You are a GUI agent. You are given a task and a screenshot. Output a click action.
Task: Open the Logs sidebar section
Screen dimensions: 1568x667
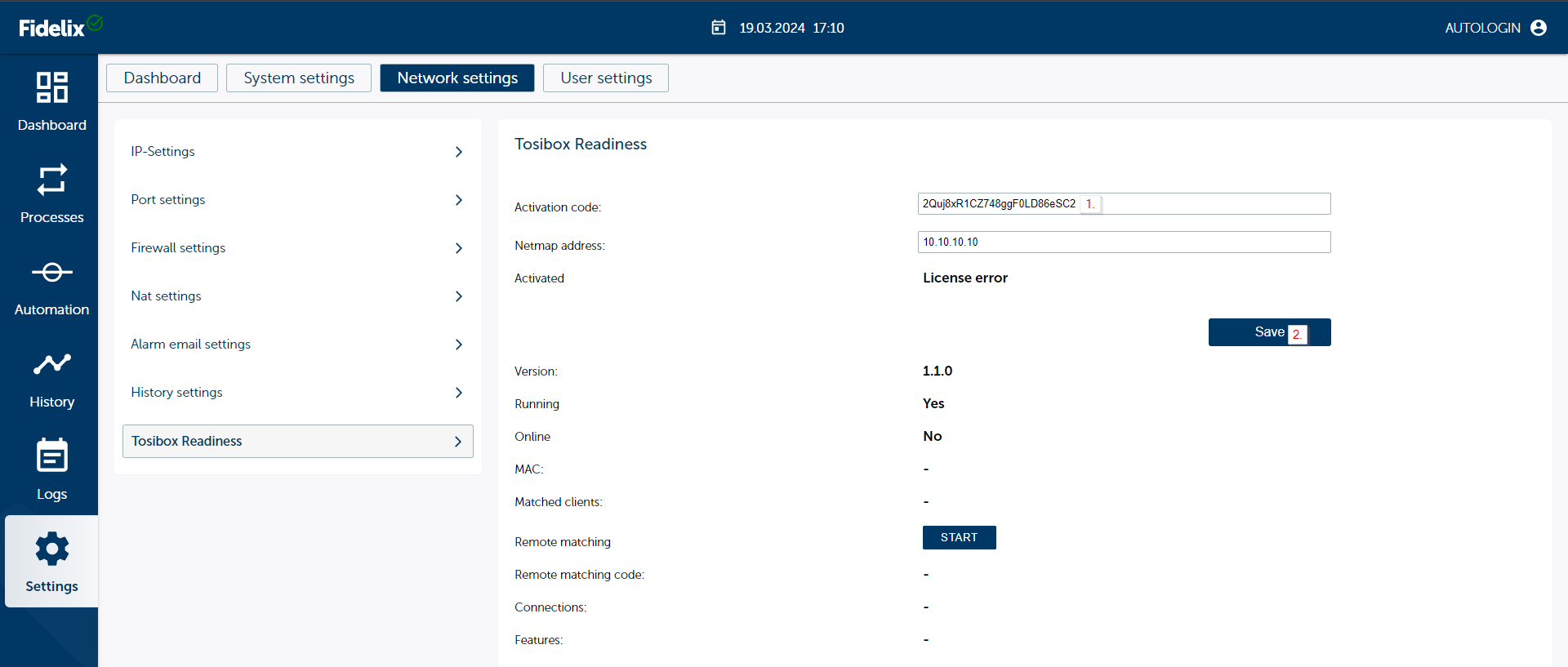(51, 470)
